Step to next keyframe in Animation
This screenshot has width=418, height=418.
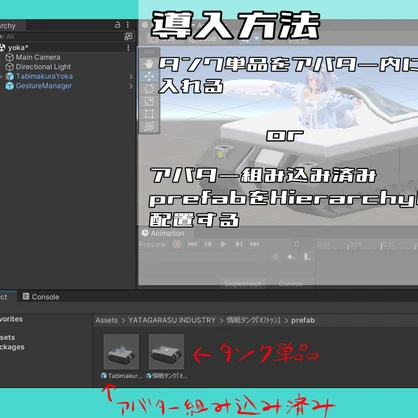[239, 244]
